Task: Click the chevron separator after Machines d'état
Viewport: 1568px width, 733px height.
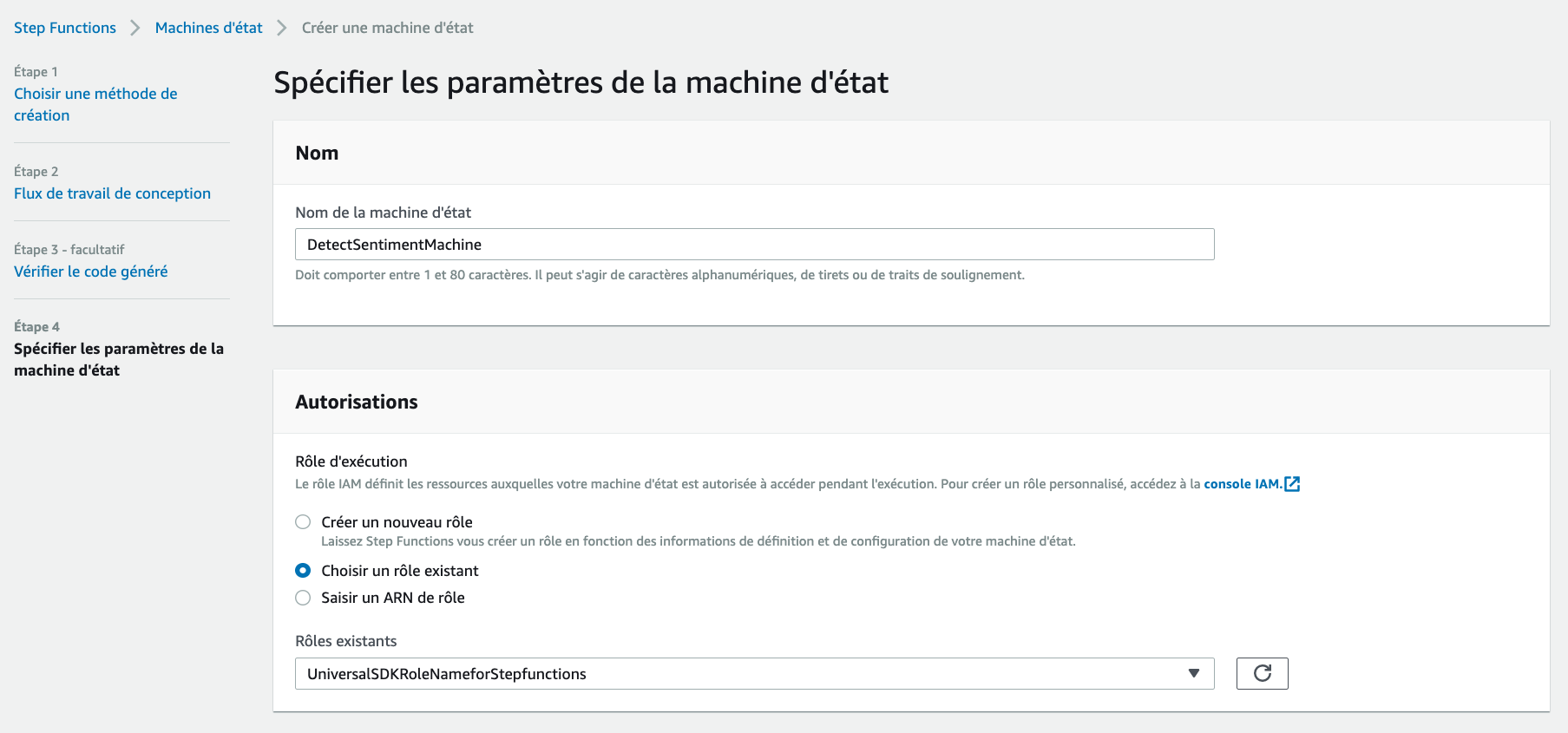Action: pyautogui.click(x=282, y=28)
